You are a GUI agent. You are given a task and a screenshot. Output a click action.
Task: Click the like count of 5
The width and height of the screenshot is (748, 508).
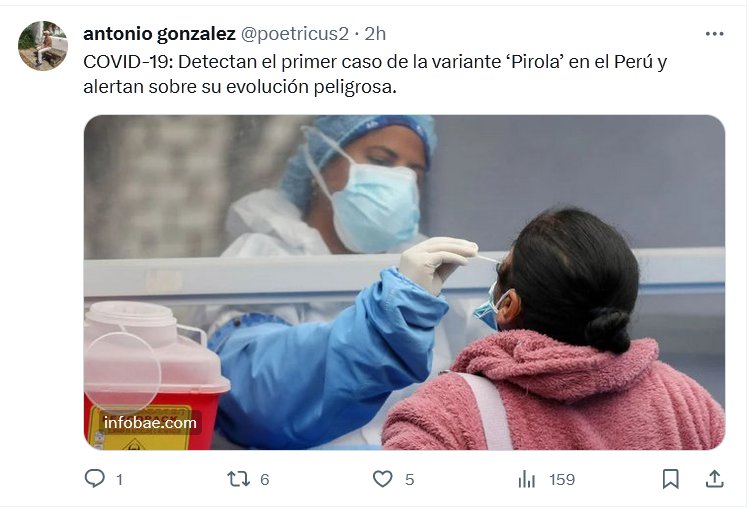(x=409, y=479)
